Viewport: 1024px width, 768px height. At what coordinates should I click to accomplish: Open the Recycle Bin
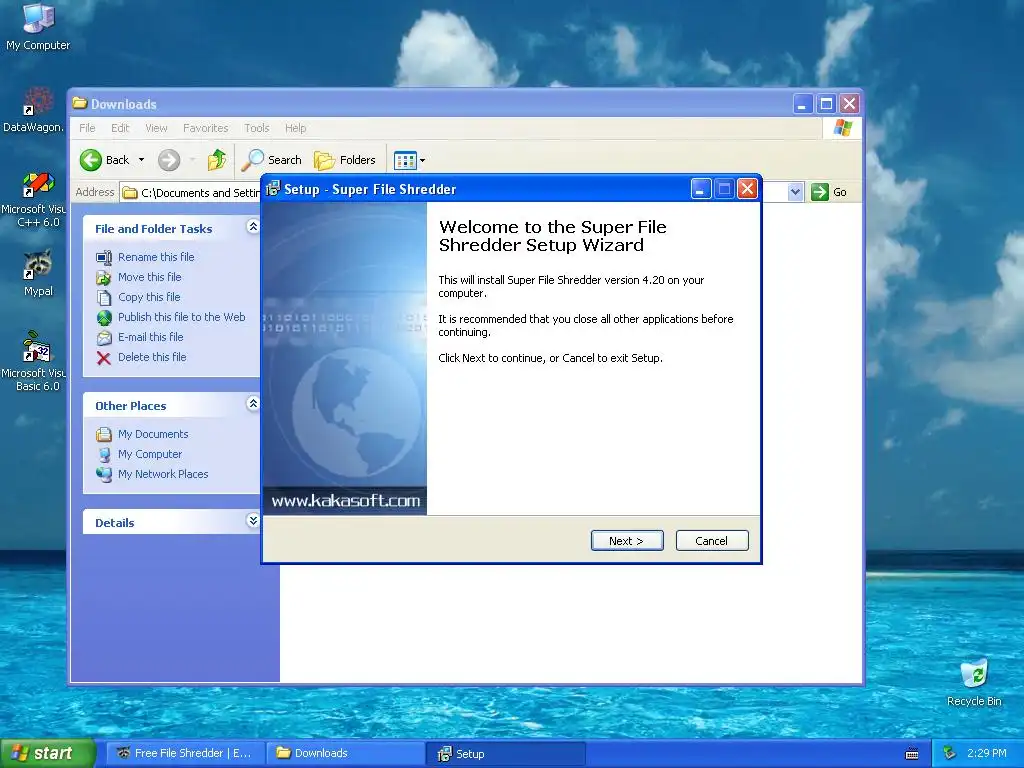[974, 682]
